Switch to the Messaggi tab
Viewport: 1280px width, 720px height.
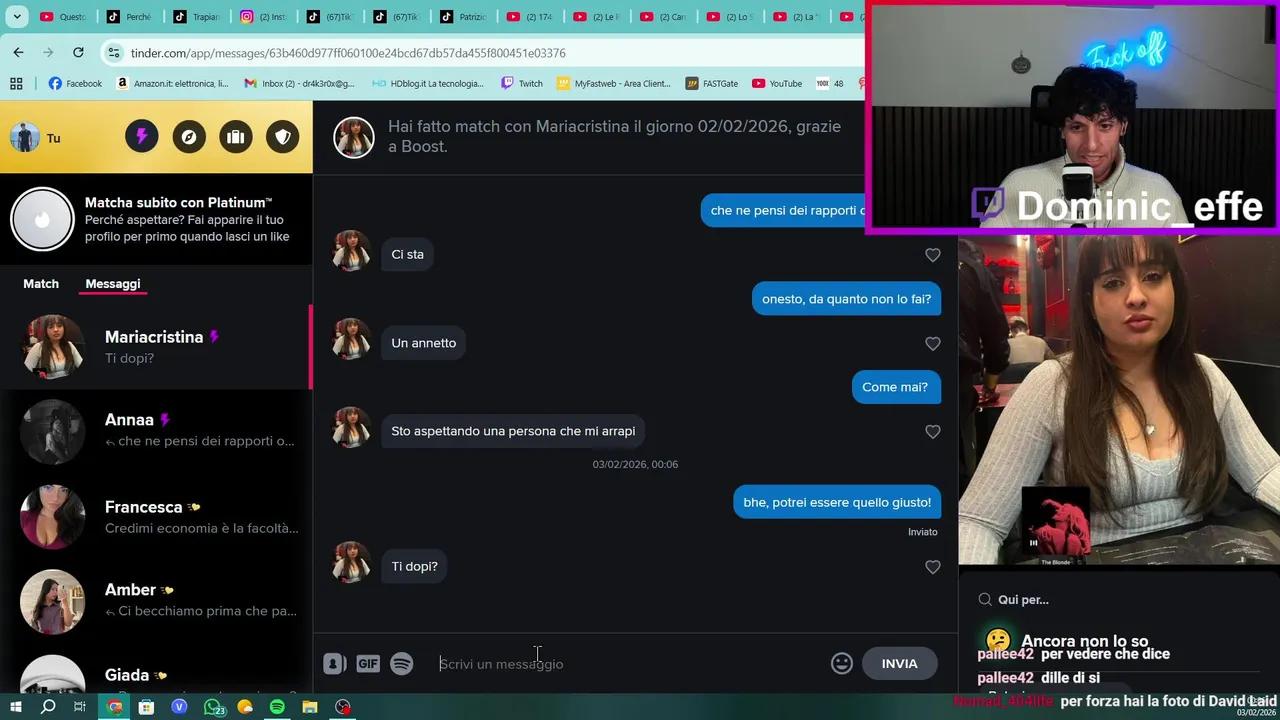point(113,284)
